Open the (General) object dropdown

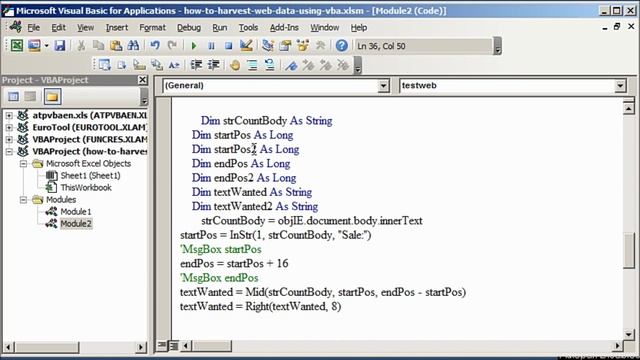(x=383, y=86)
